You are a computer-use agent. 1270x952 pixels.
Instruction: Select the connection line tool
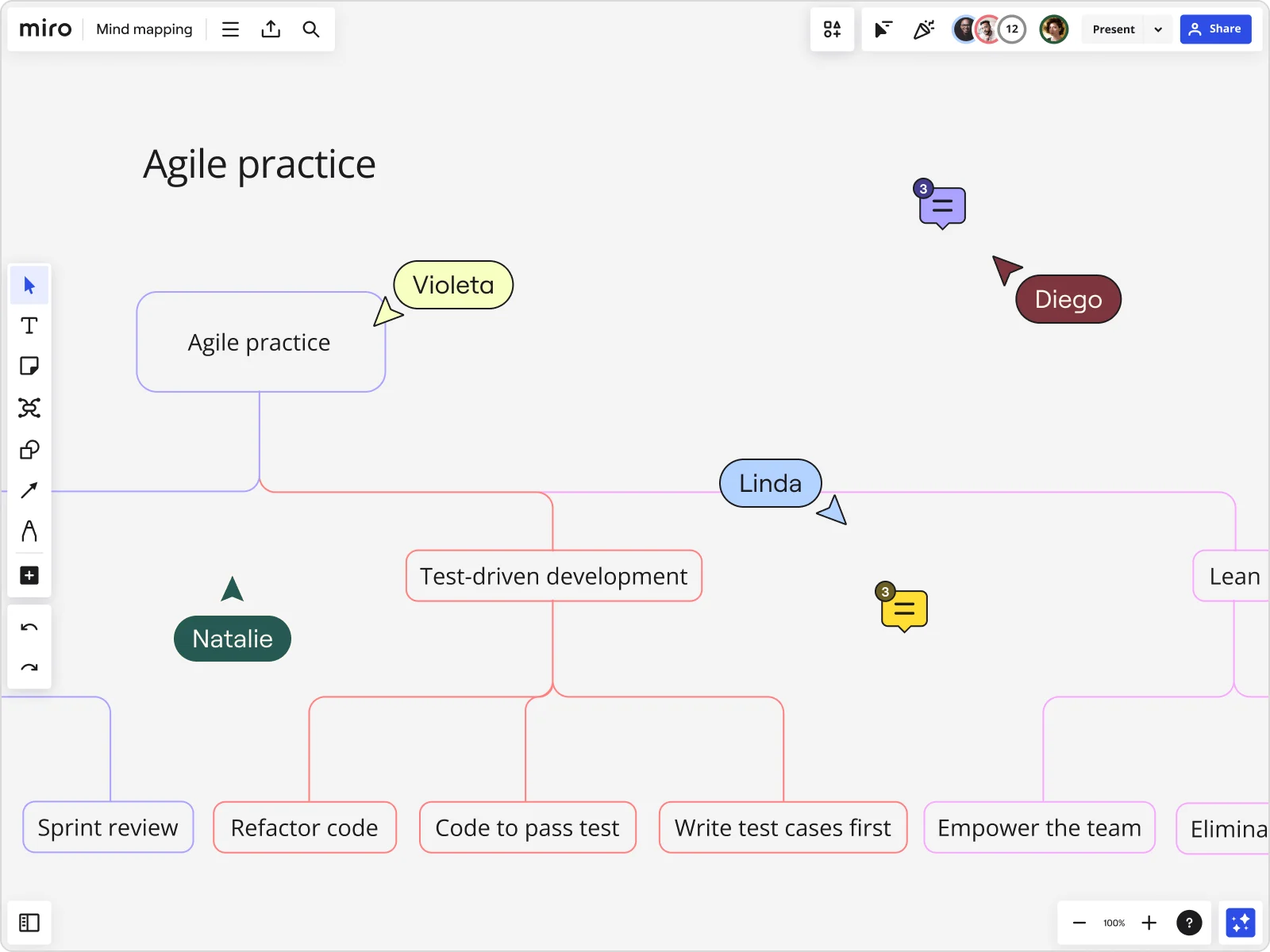point(29,491)
